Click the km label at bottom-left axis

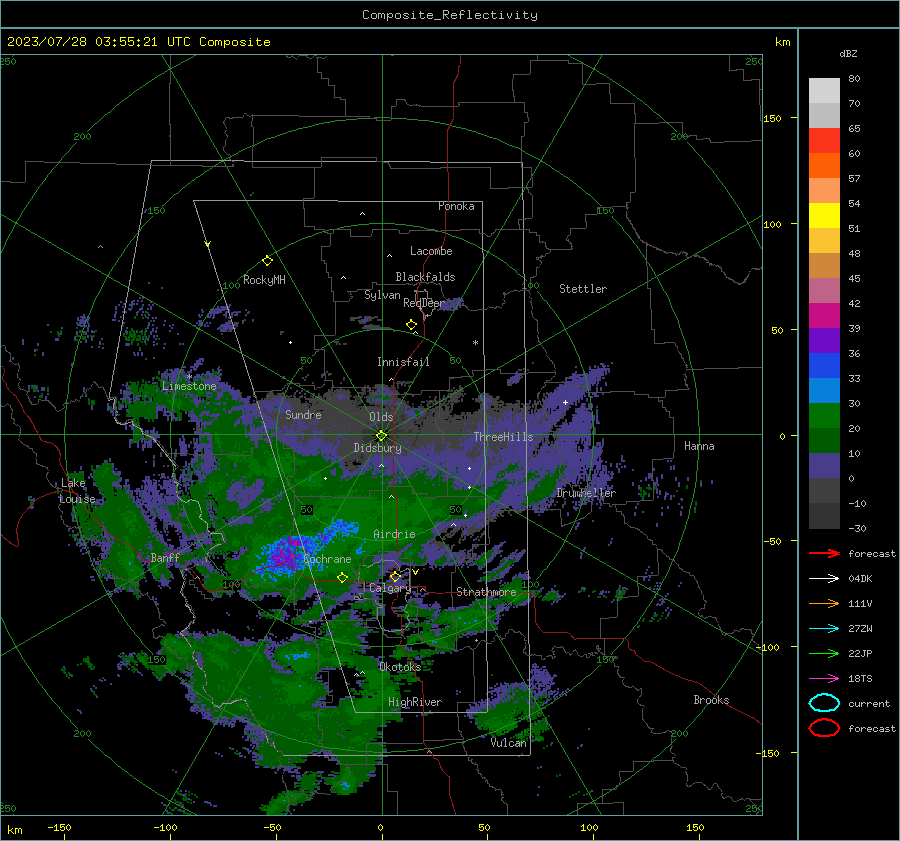pyautogui.click(x=15, y=830)
